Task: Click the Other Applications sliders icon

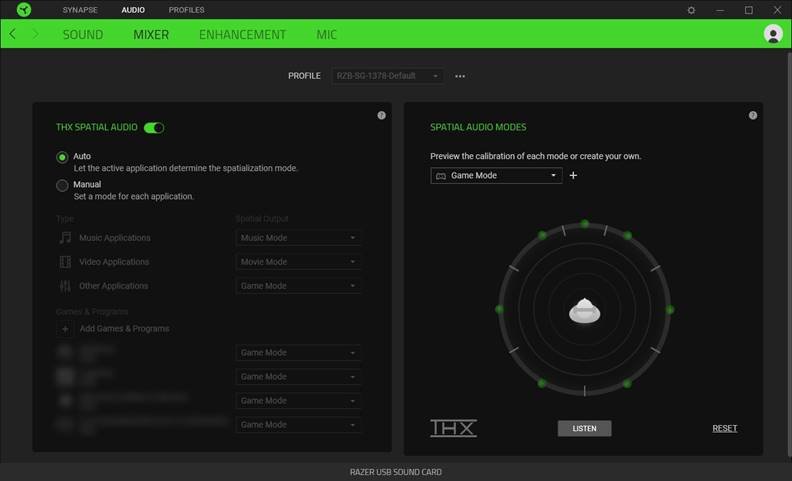Action: (x=65, y=286)
